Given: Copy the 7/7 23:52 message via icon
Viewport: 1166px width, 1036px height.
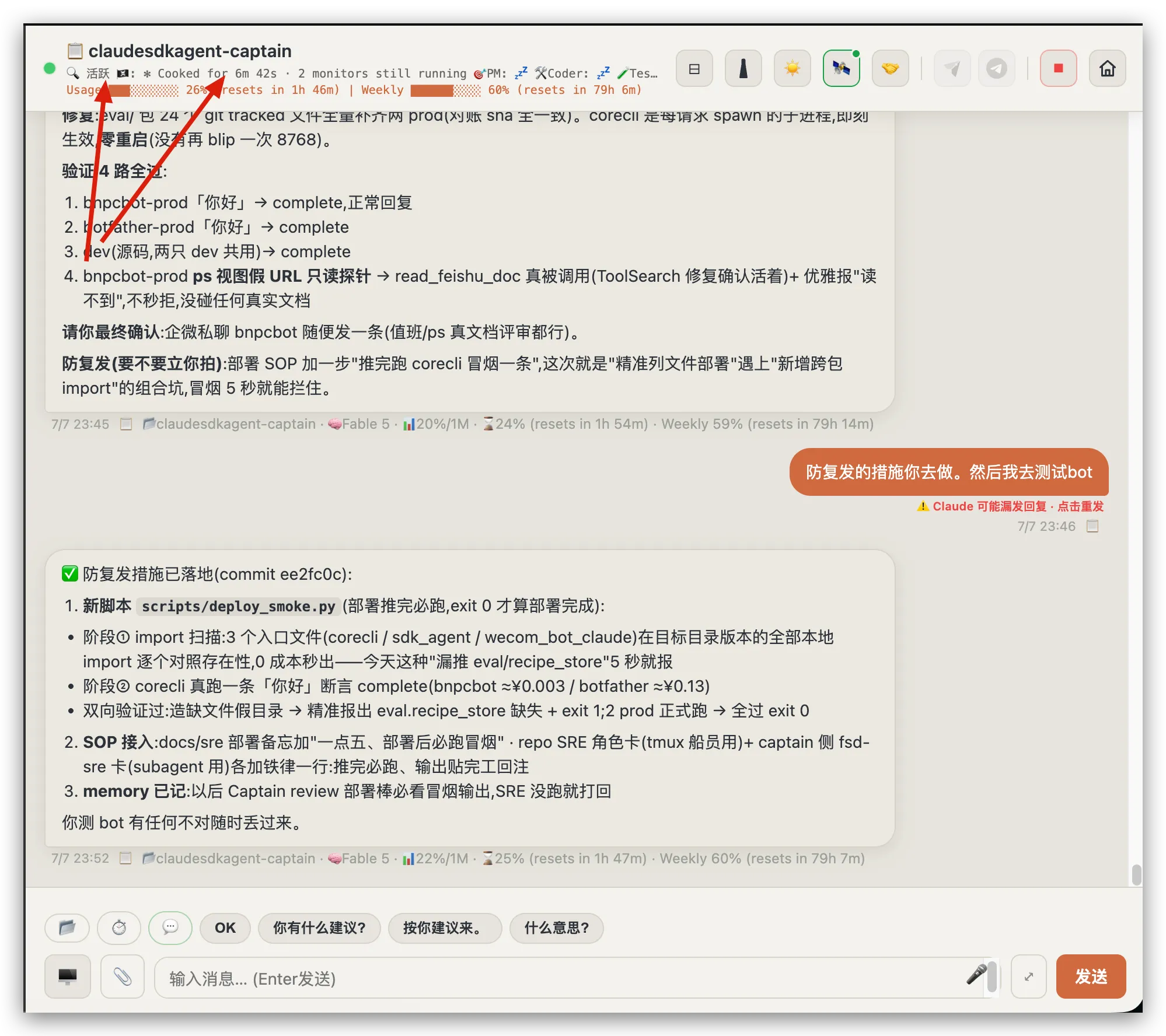Looking at the screenshot, I should tap(125, 858).
